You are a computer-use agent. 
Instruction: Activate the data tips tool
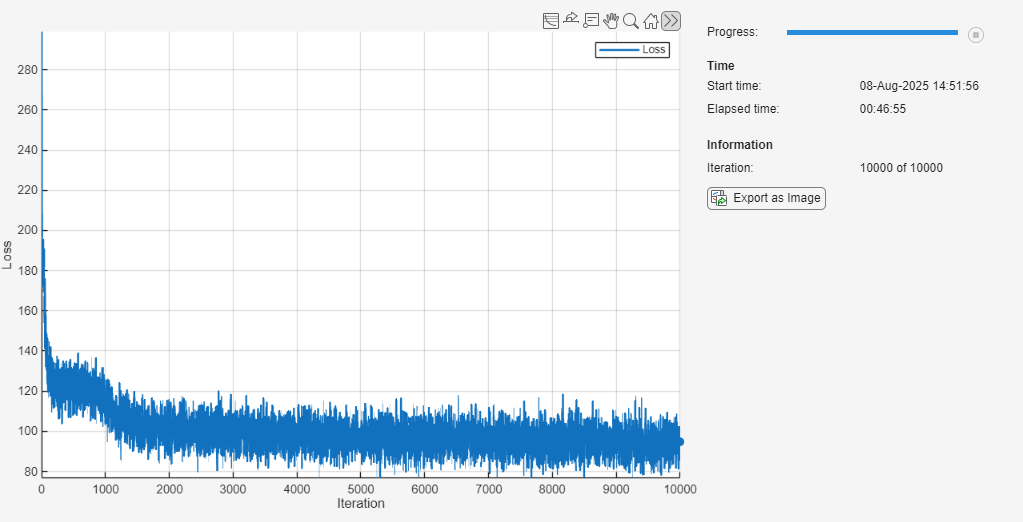point(591,21)
